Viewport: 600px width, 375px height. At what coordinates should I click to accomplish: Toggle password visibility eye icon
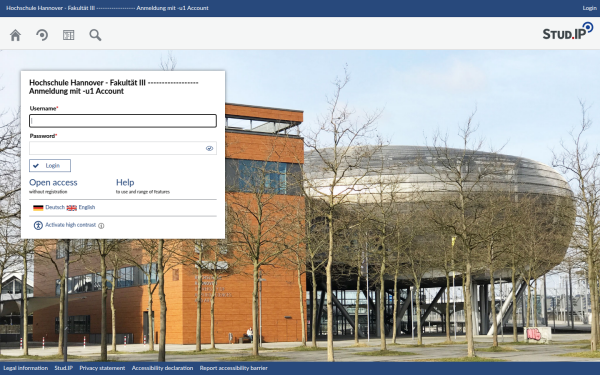pos(209,148)
